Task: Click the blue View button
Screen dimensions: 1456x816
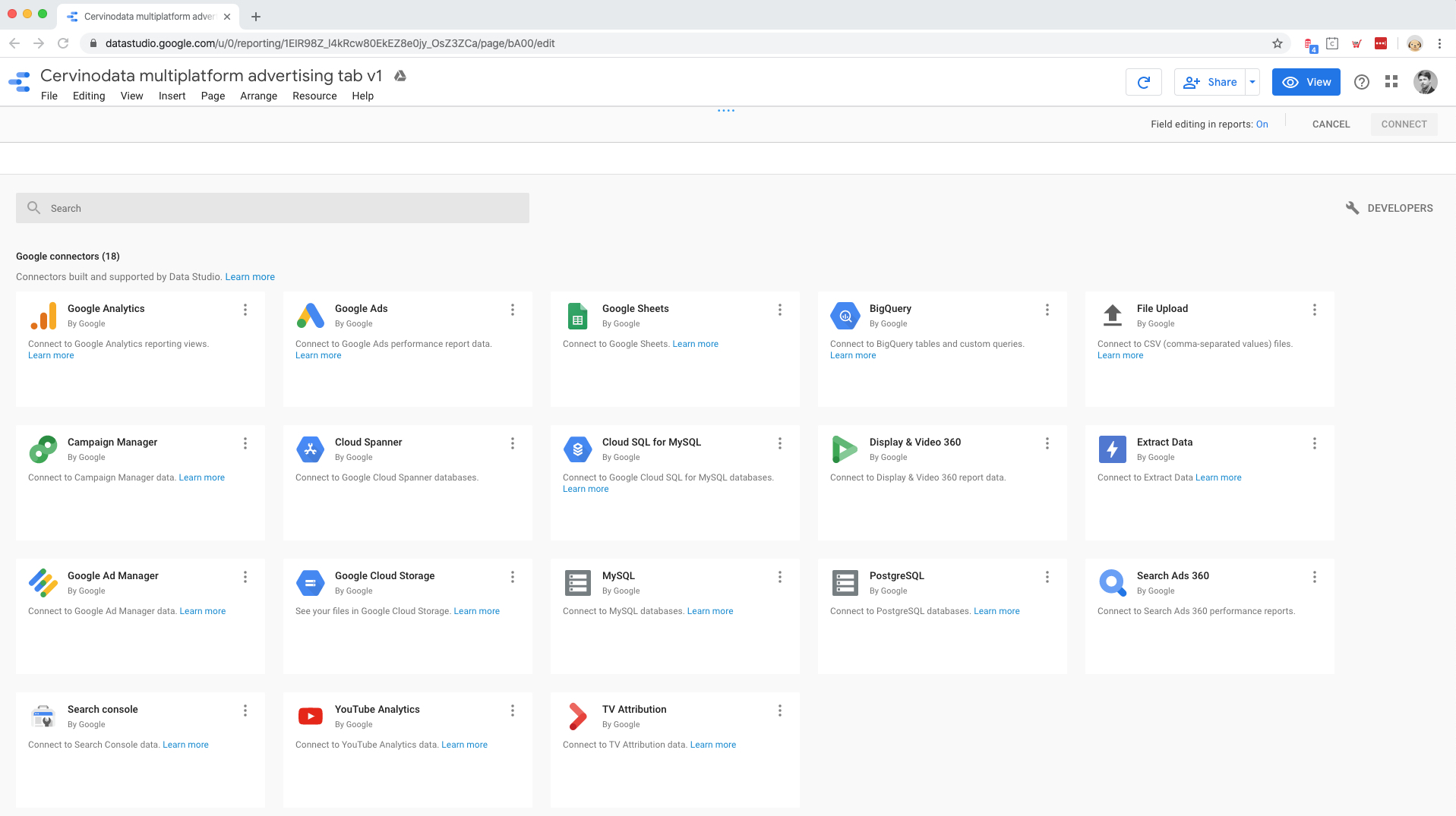Action: (1306, 82)
